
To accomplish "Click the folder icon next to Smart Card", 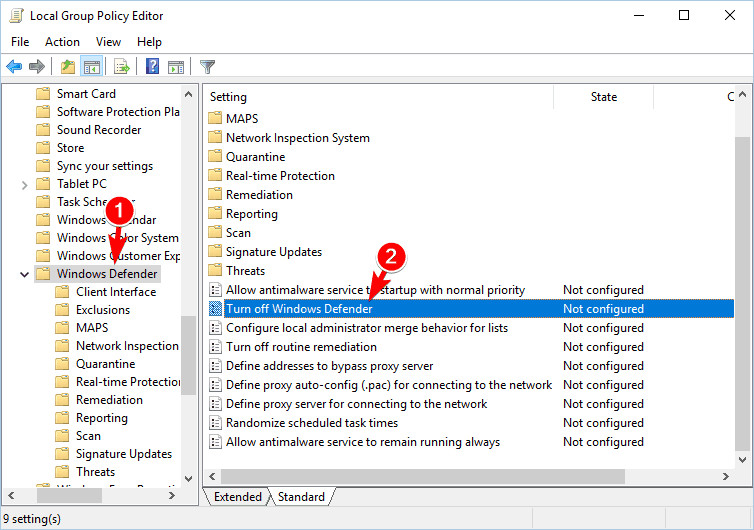I will point(43,93).
